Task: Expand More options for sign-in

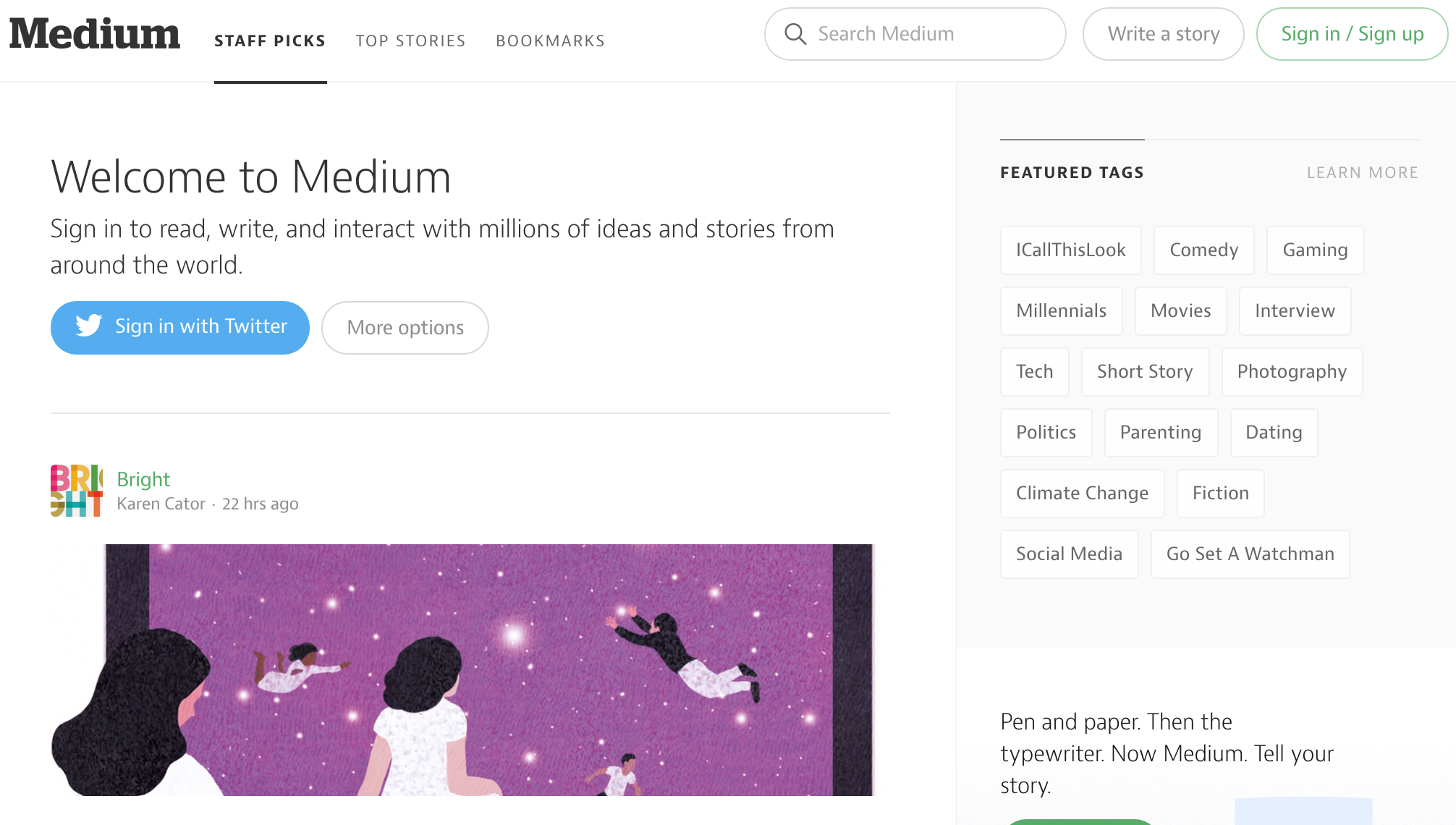Action: 405,327
